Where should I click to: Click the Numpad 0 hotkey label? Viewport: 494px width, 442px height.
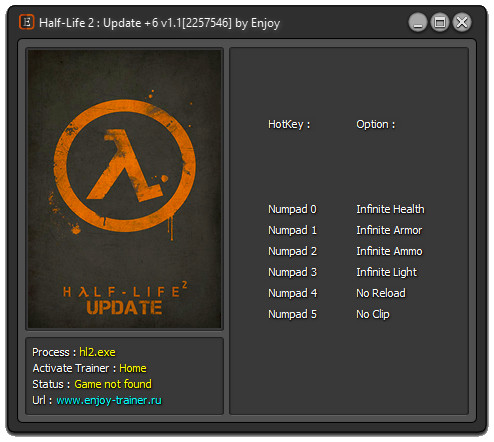[x=292, y=209]
